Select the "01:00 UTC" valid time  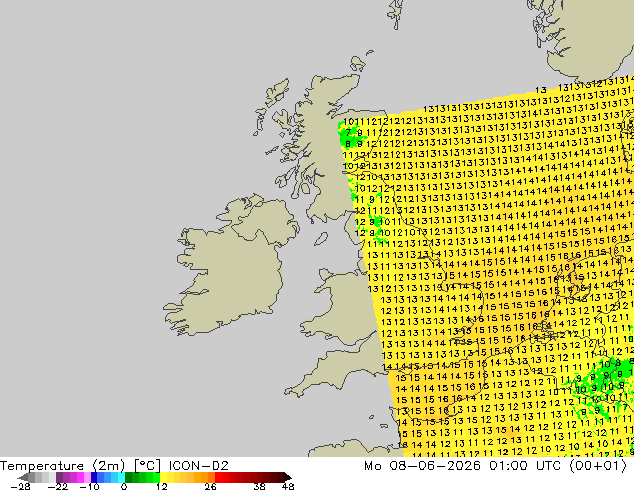525,466
